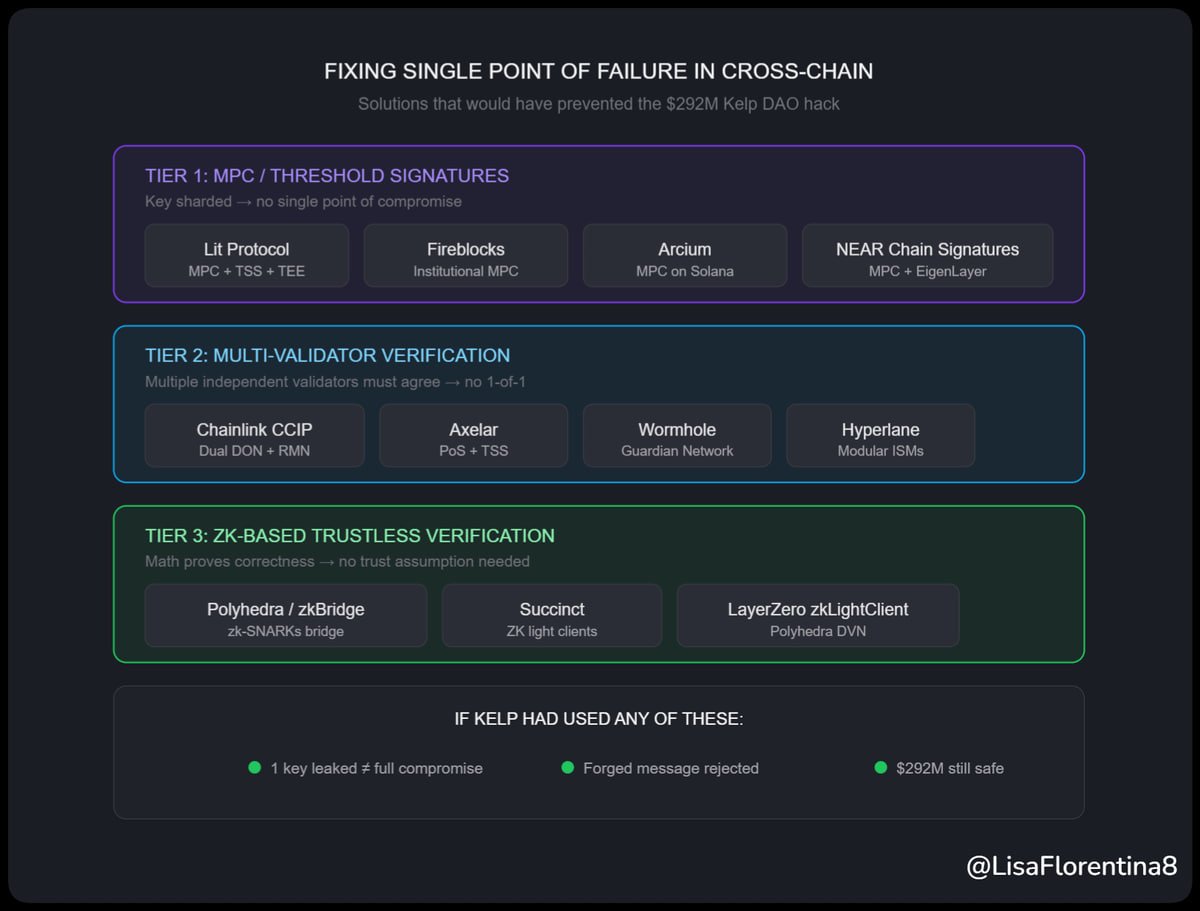Click green dot beside '$292M still safe'

coord(881,768)
